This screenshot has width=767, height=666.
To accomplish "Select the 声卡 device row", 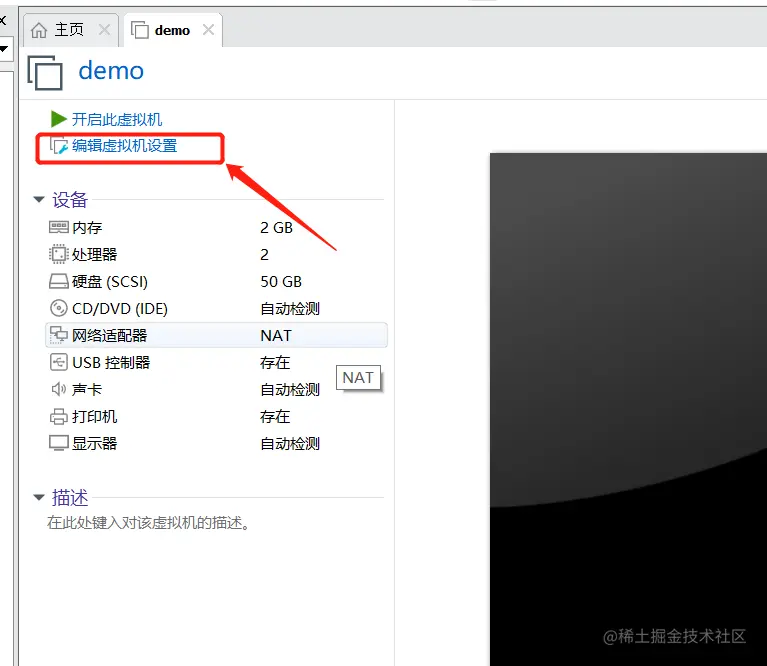I will 216,389.
